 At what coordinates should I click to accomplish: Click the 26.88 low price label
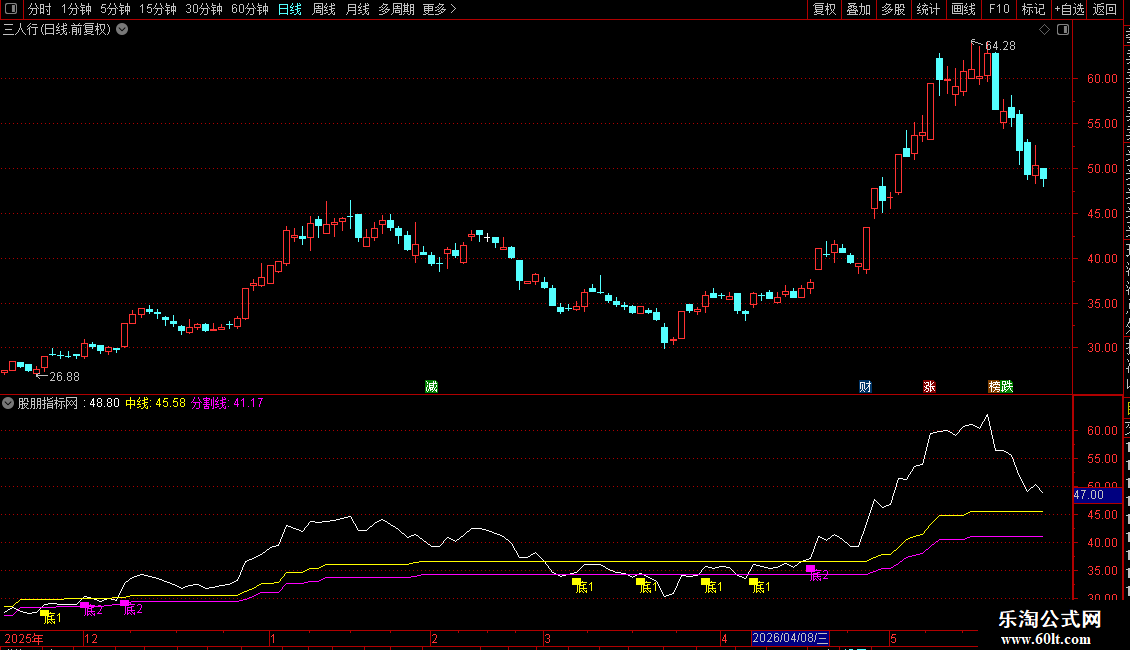(x=64, y=377)
